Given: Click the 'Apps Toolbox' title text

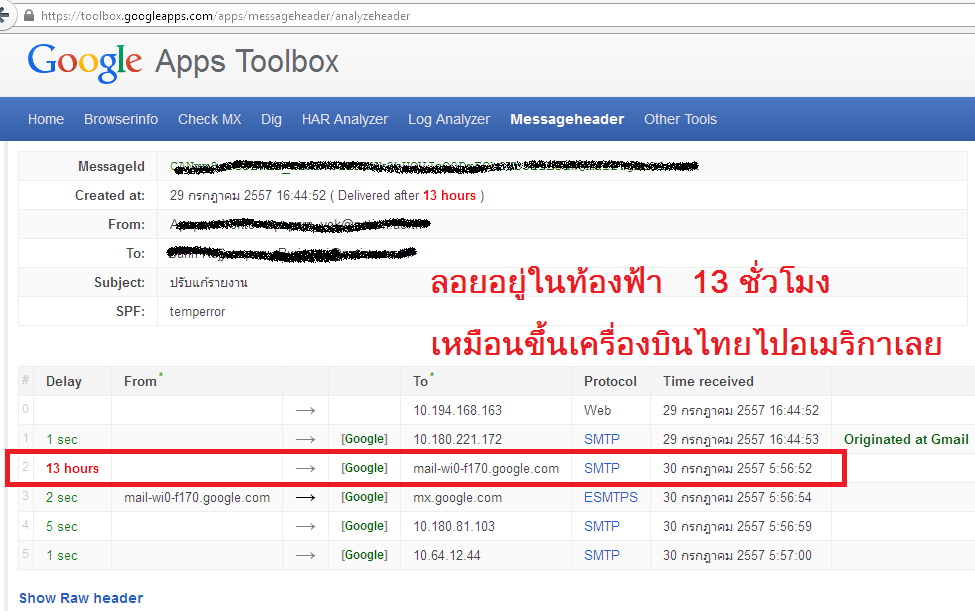Looking at the screenshot, I should 247,62.
